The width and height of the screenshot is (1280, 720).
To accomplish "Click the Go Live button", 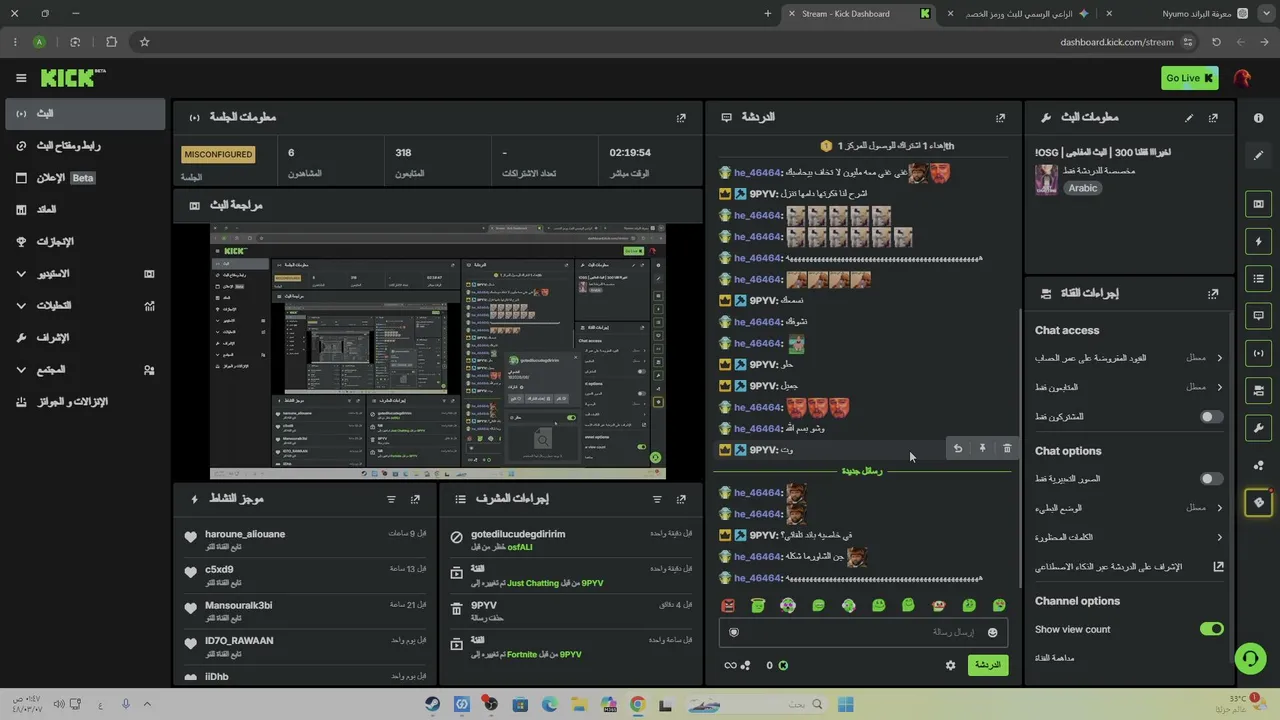I will click(x=1189, y=78).
